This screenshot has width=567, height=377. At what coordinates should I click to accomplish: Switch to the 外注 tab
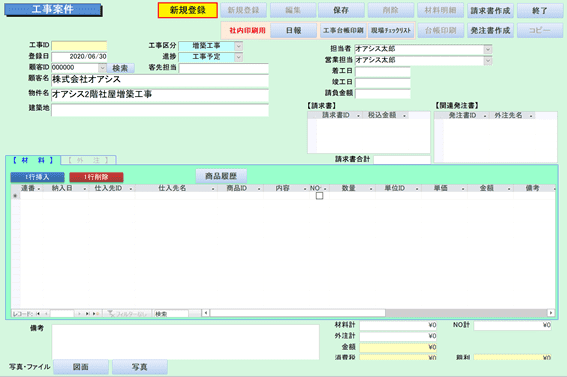coord(89,160)
